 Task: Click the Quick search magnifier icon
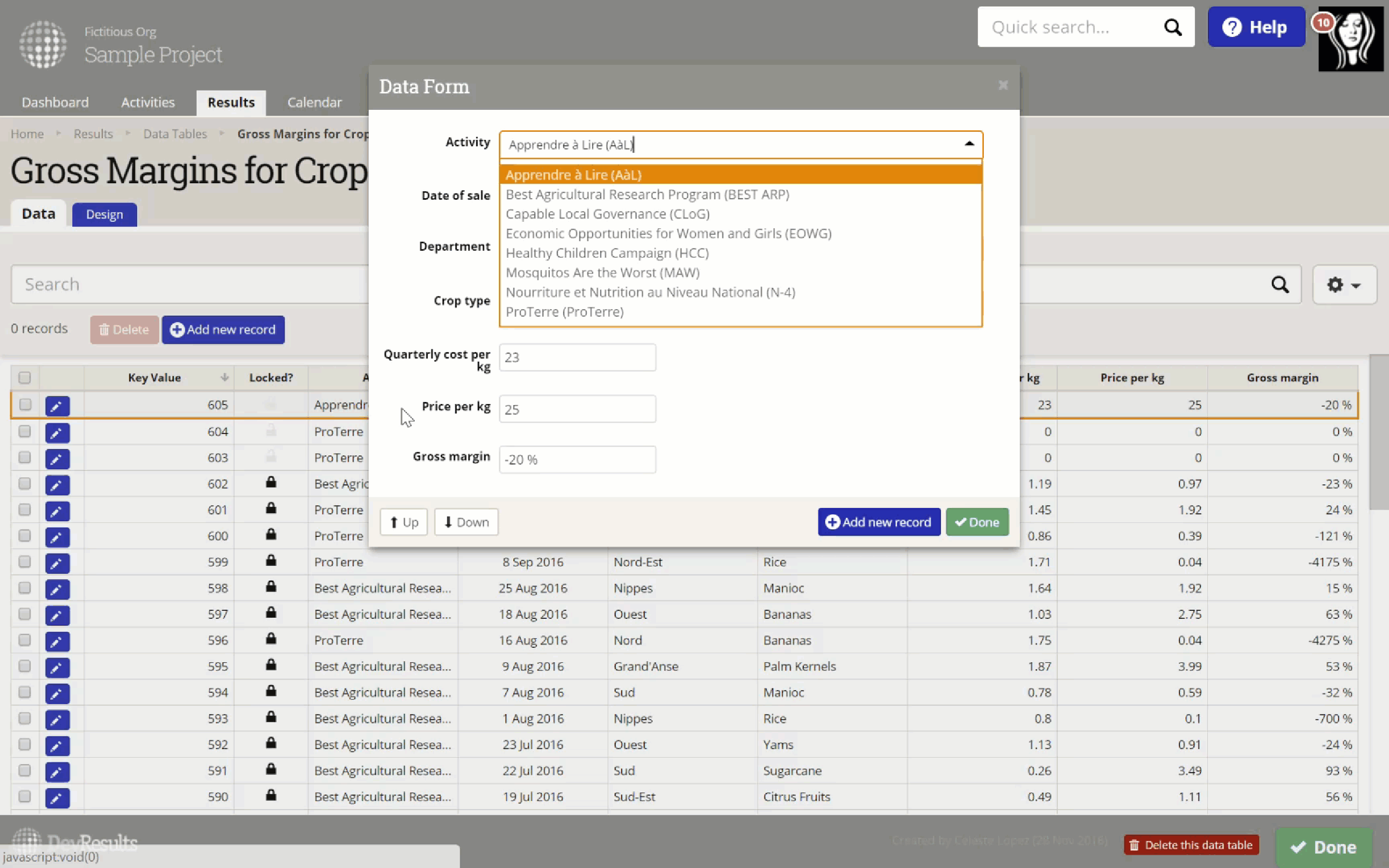tap(1173, 27)
